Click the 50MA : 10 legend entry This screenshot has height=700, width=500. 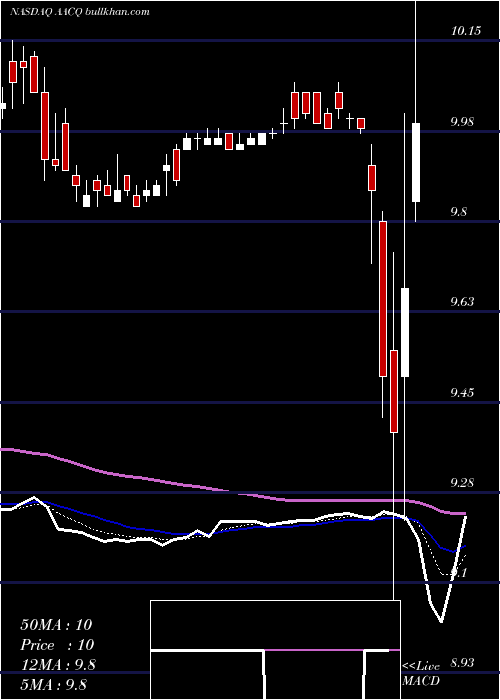[x=56, y=625]
